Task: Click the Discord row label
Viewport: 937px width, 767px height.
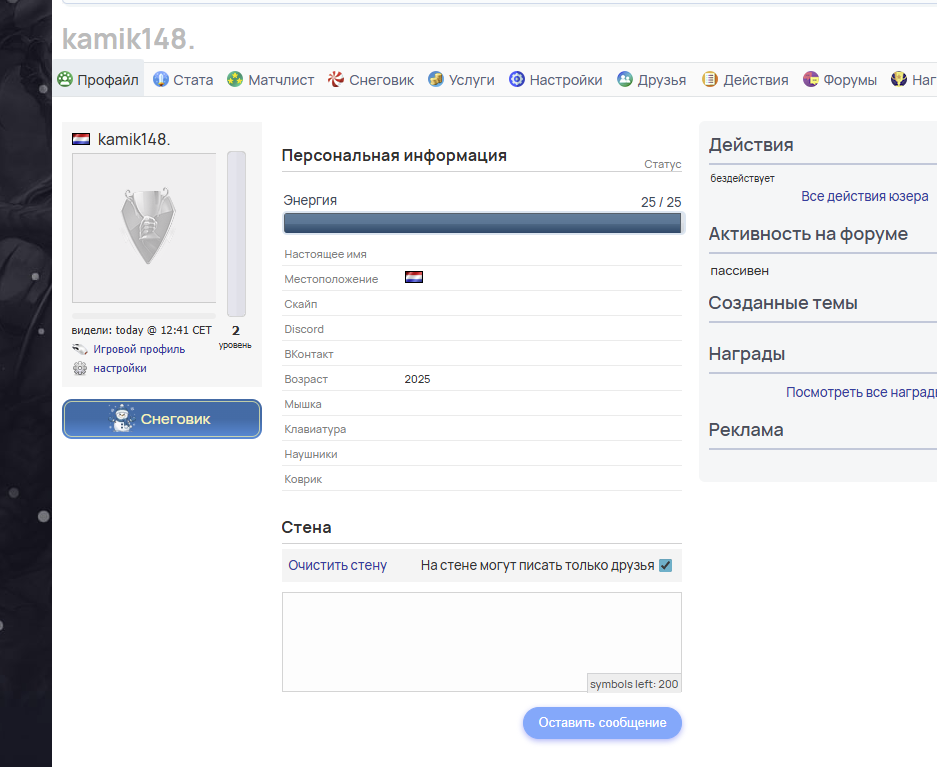Action: point(304,329)
